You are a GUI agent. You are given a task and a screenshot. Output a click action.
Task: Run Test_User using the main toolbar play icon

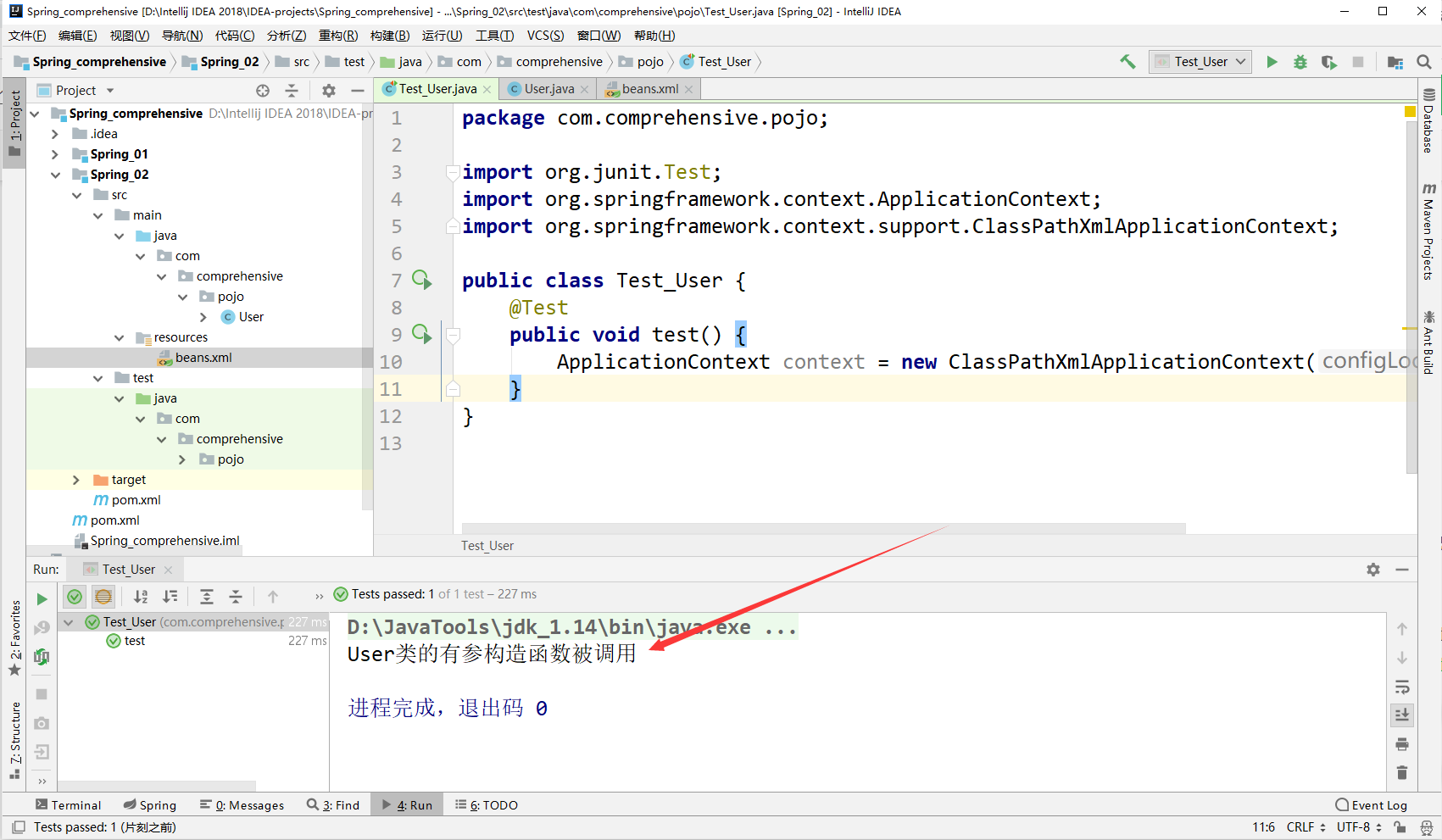coord(1272,62)
